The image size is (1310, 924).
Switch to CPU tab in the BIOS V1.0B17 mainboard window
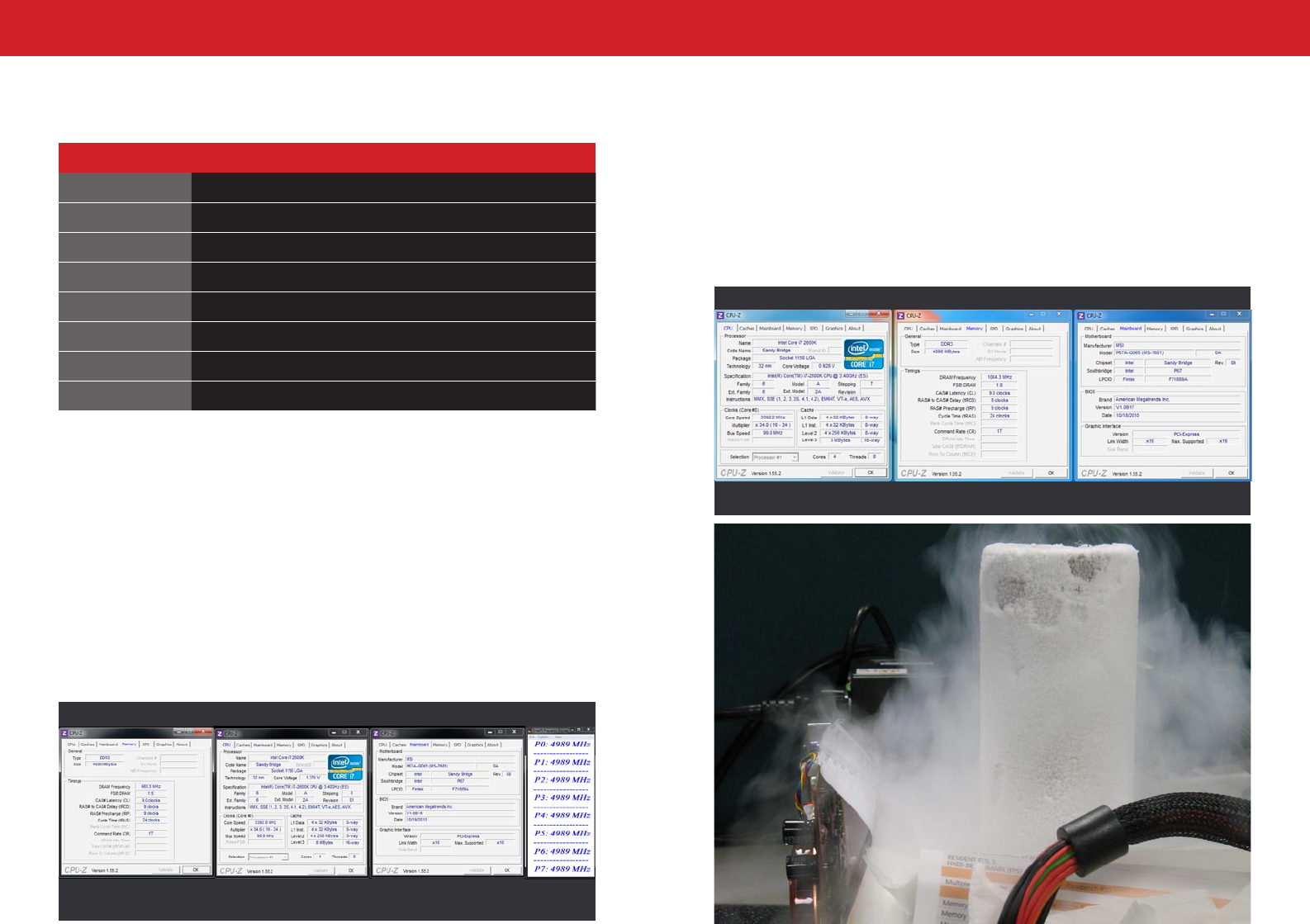pos(1089,329)
